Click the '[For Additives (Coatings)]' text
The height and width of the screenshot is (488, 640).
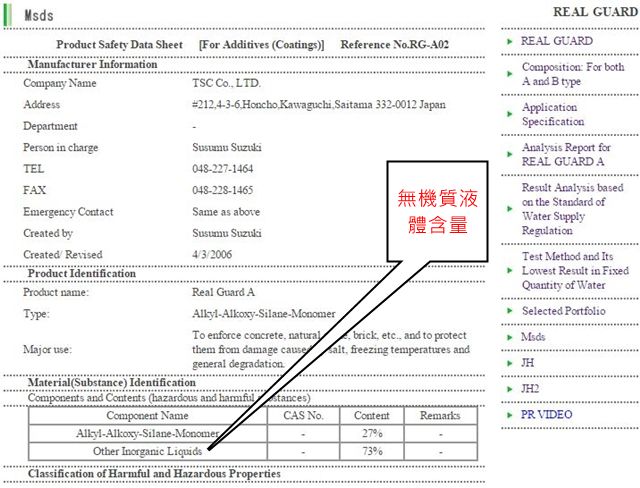coord(262,44)
